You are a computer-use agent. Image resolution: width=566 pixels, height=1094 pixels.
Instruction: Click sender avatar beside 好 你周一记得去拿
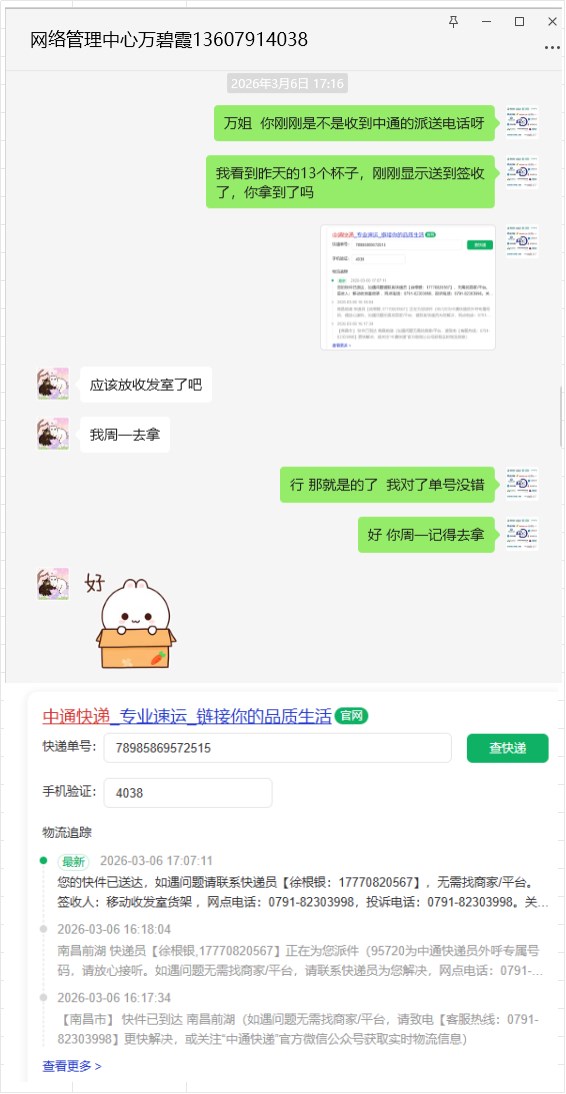522,534
